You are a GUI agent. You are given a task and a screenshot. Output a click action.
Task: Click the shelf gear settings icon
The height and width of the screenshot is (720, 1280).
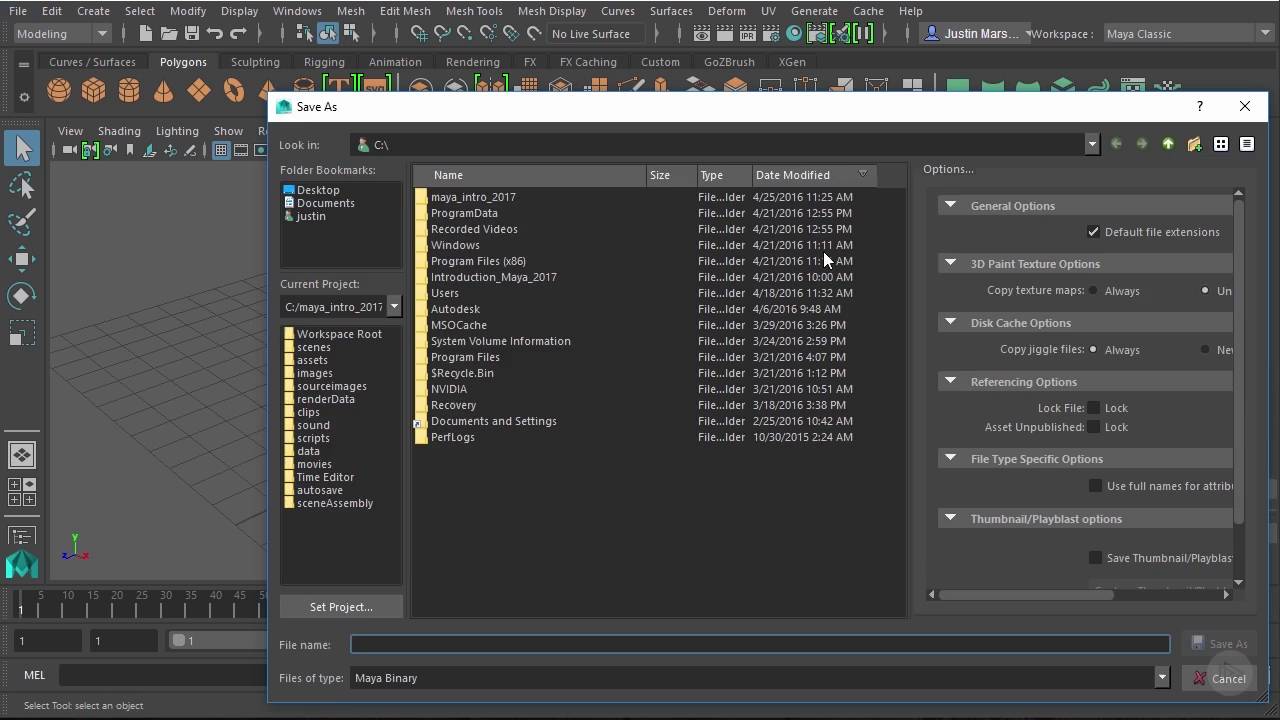24,97
